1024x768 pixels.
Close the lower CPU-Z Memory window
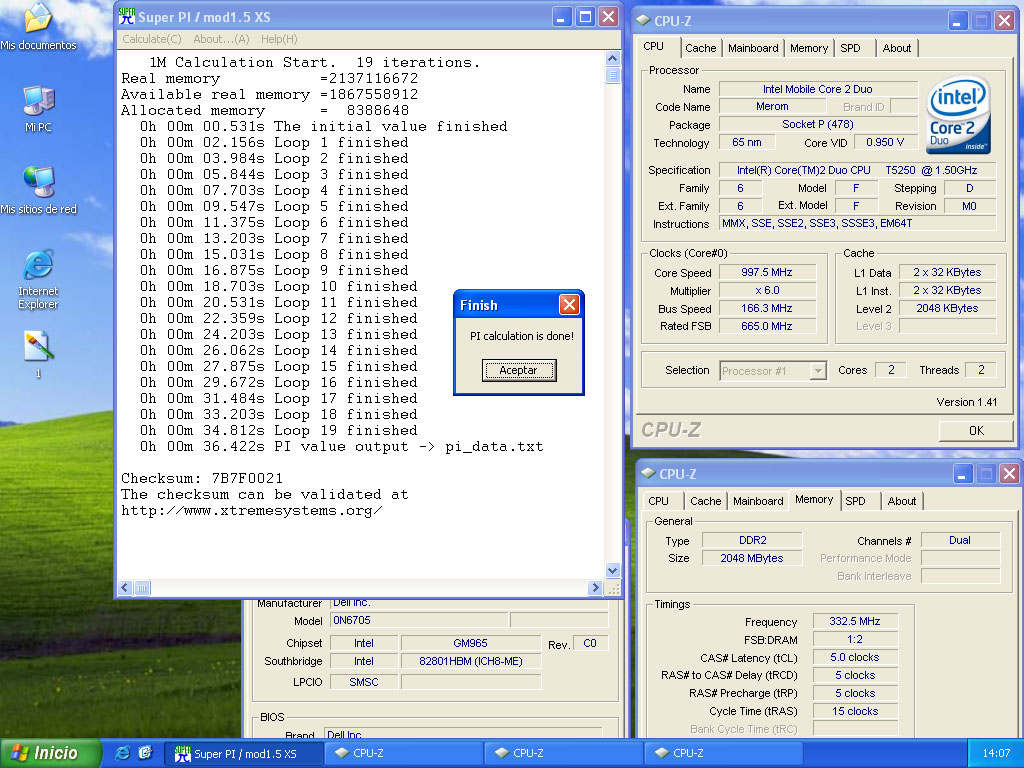1009,474
